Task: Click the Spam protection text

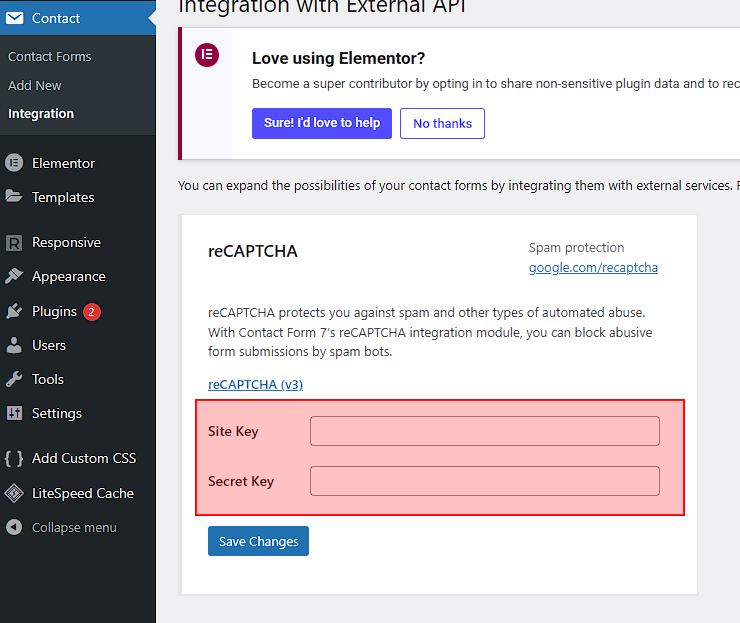Action: pos(576,248)
